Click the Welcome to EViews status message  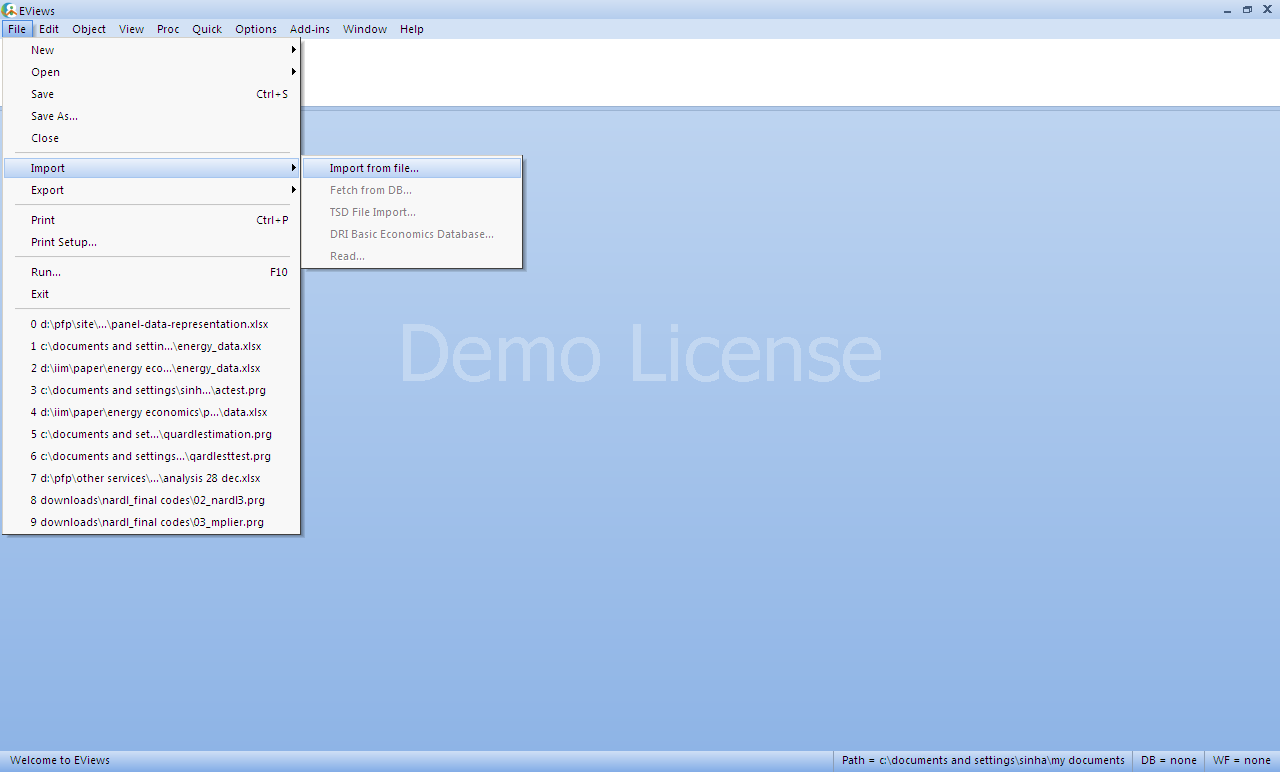click(x=60, y=760)
